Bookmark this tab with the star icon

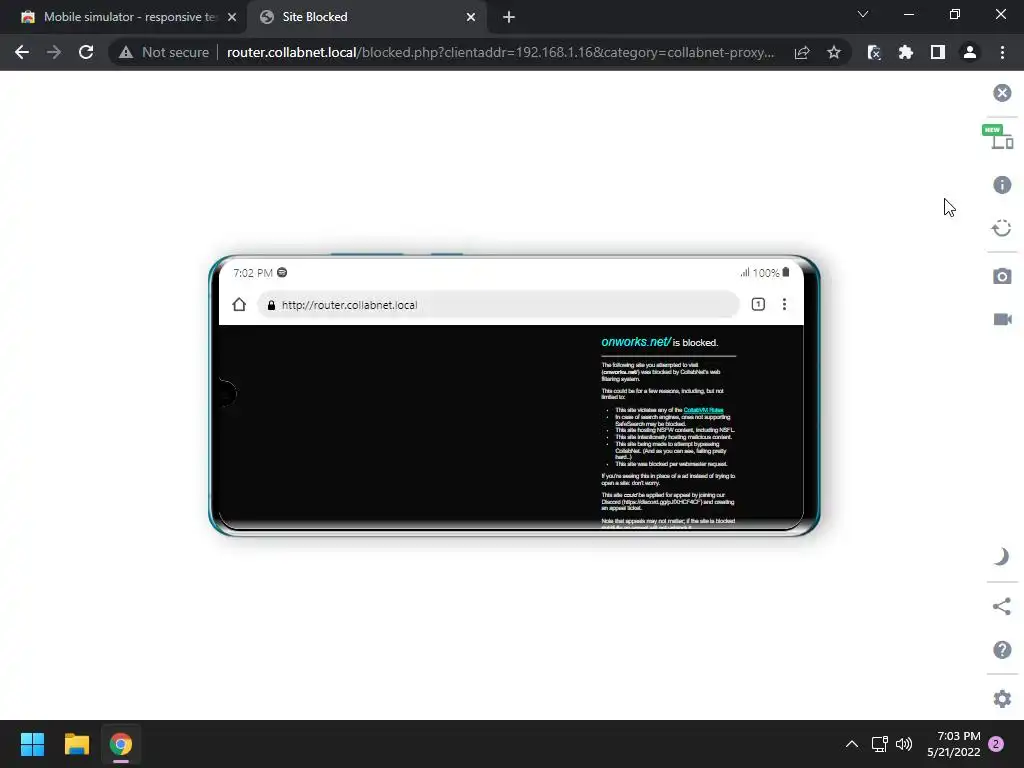pos(833,52)
